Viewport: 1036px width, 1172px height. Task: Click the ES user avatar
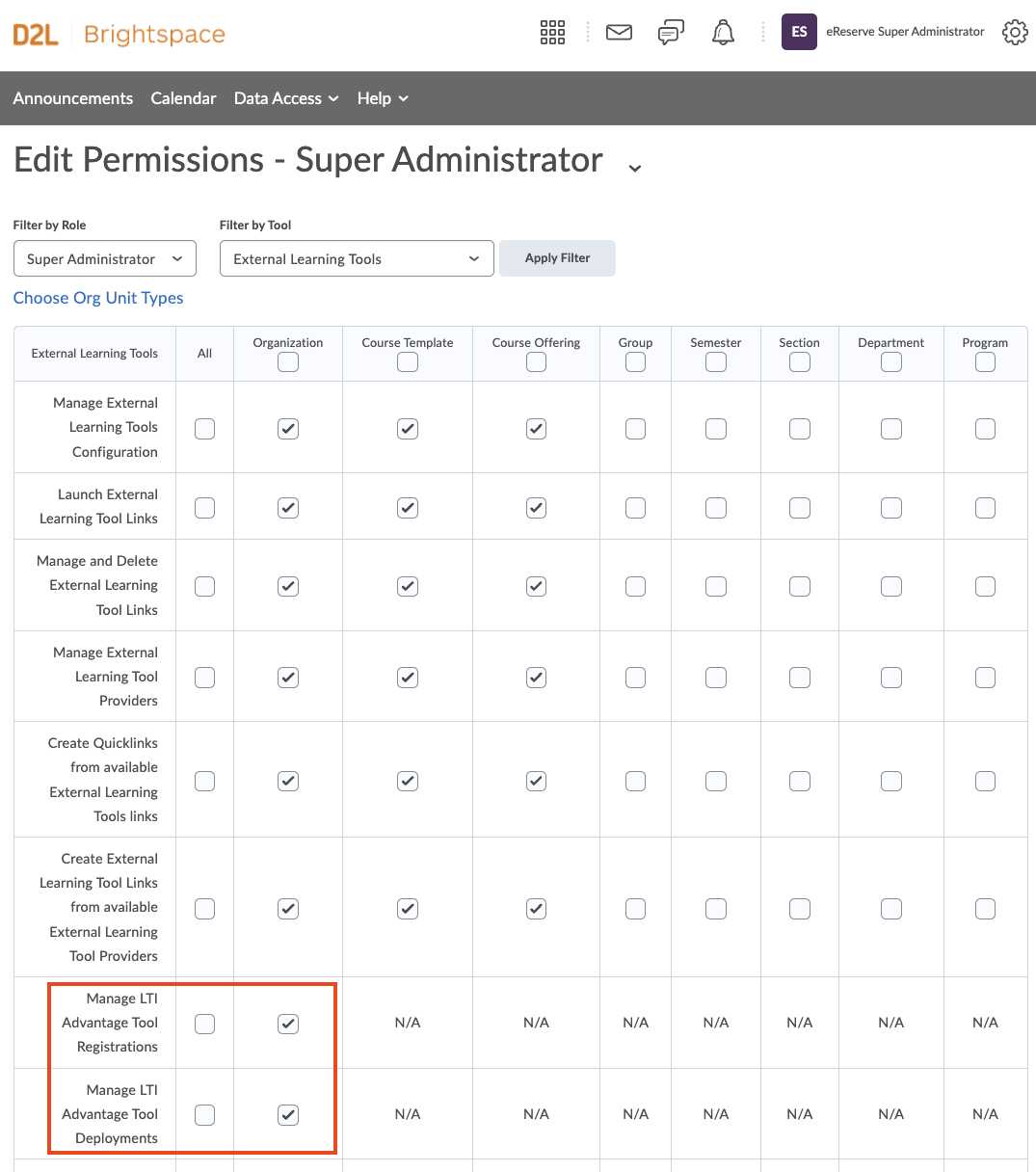[799, 32]
